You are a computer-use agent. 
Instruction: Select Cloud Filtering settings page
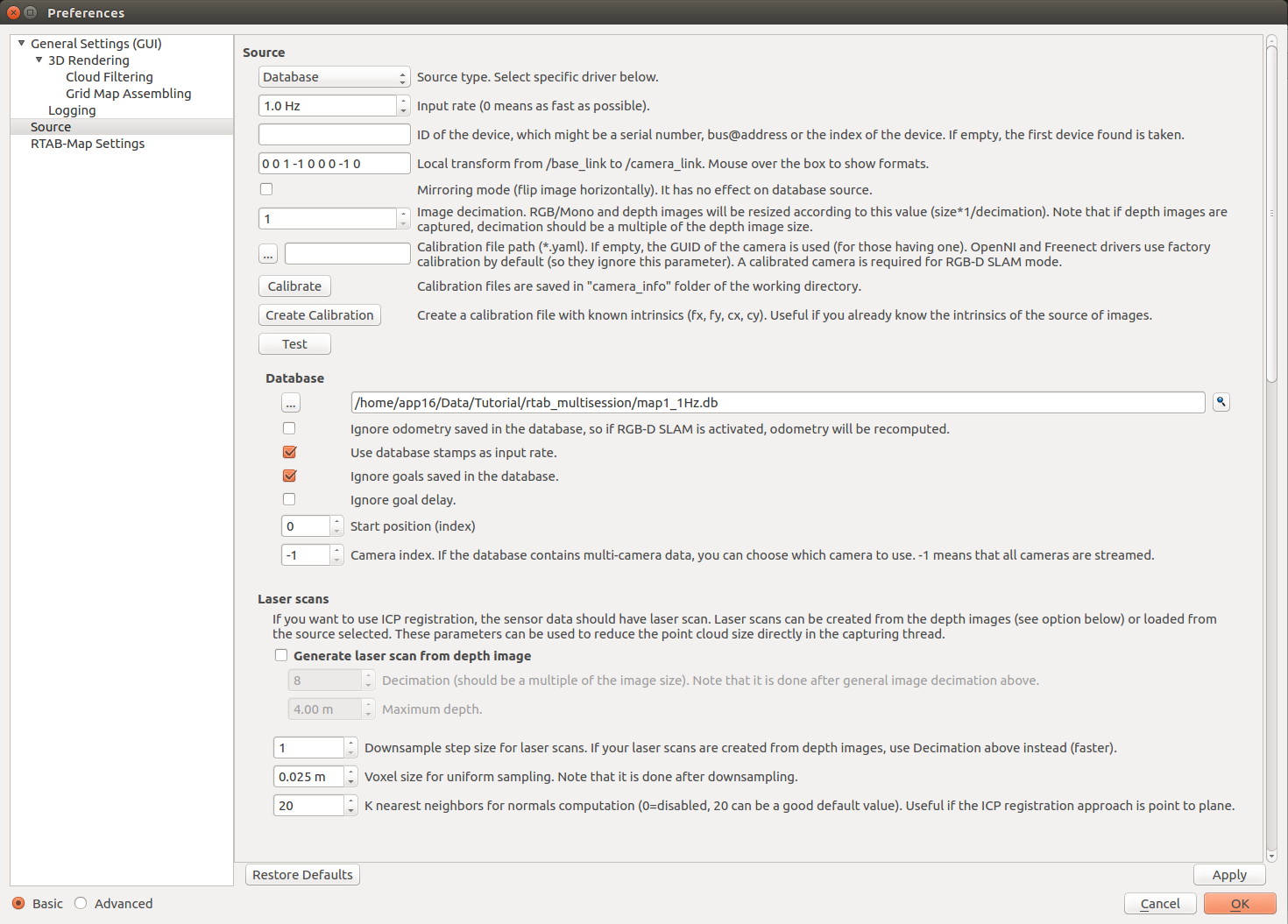pyautogui.click(x=110, y=77)
